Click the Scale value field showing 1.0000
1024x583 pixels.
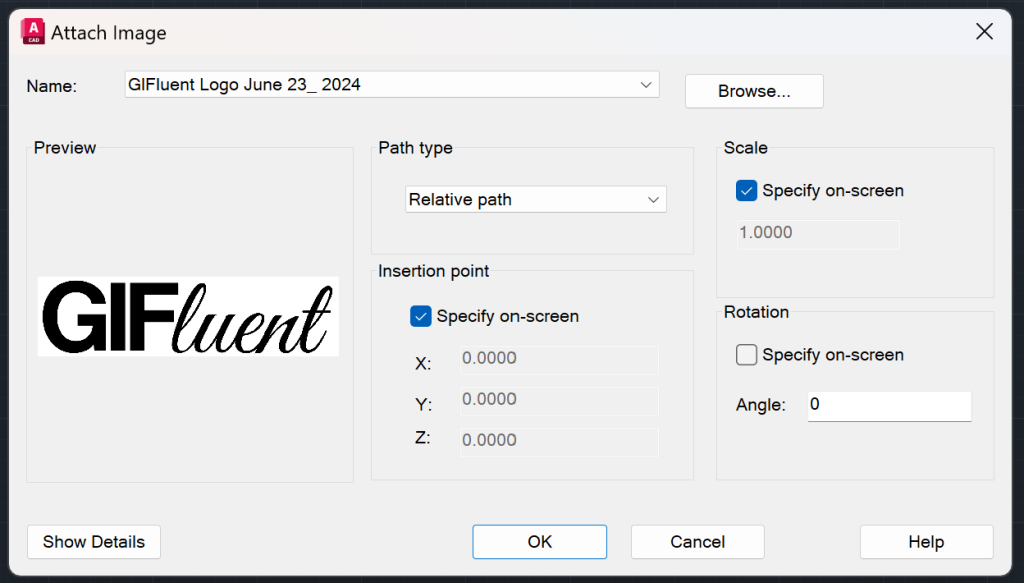pyautogui.click(x=817, y=233)
